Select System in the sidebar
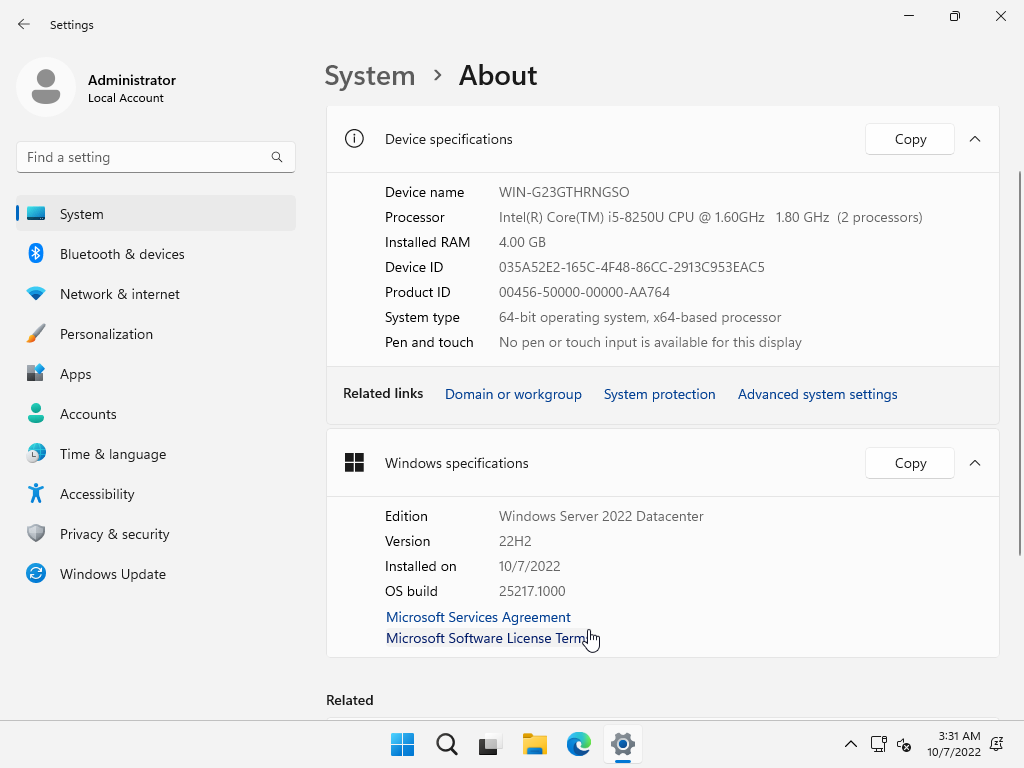This screenshot has width=1024, height=768. pyautogui.click(x=156, y=214)
